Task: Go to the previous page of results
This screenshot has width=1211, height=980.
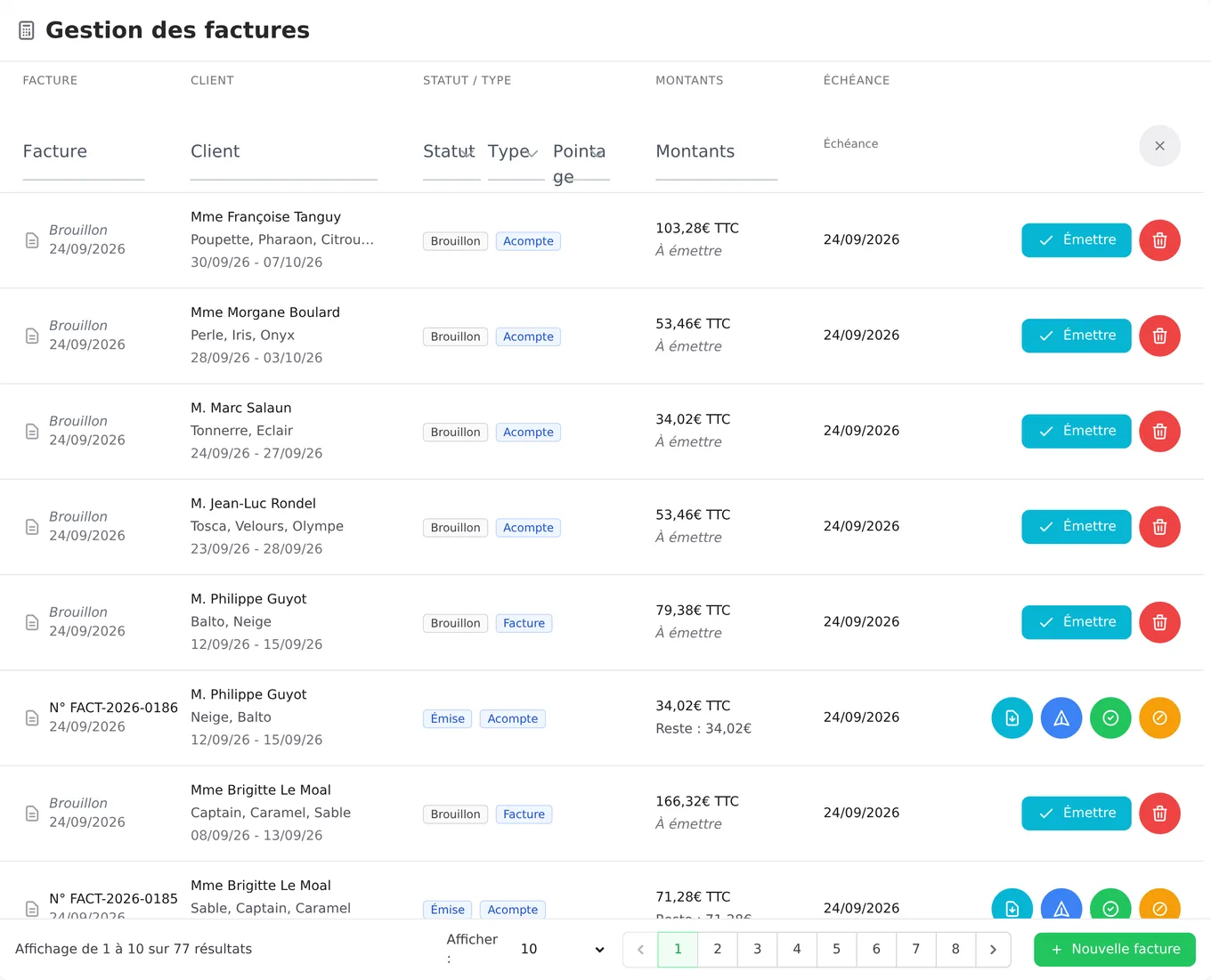Action: [x=640, y=950]
